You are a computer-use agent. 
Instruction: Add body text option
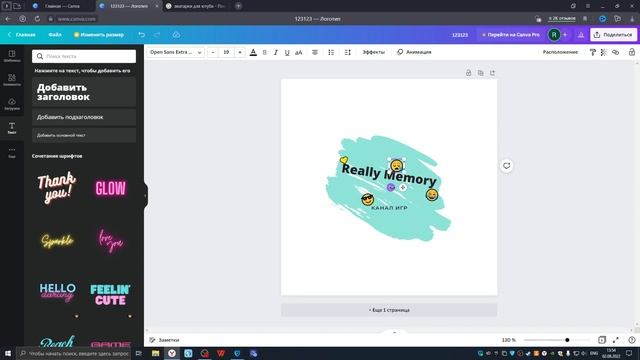pyautogui.click(x=84, y=135)
